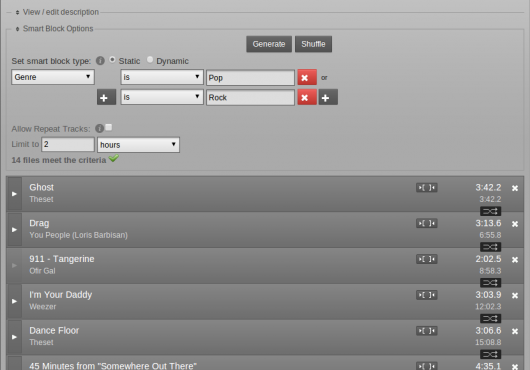Image resolution: width=530 pixels, height=370 pixels.
Task: Open crossfade between I'm Your Daddy and Dance Floor
Action: point(490,319)
